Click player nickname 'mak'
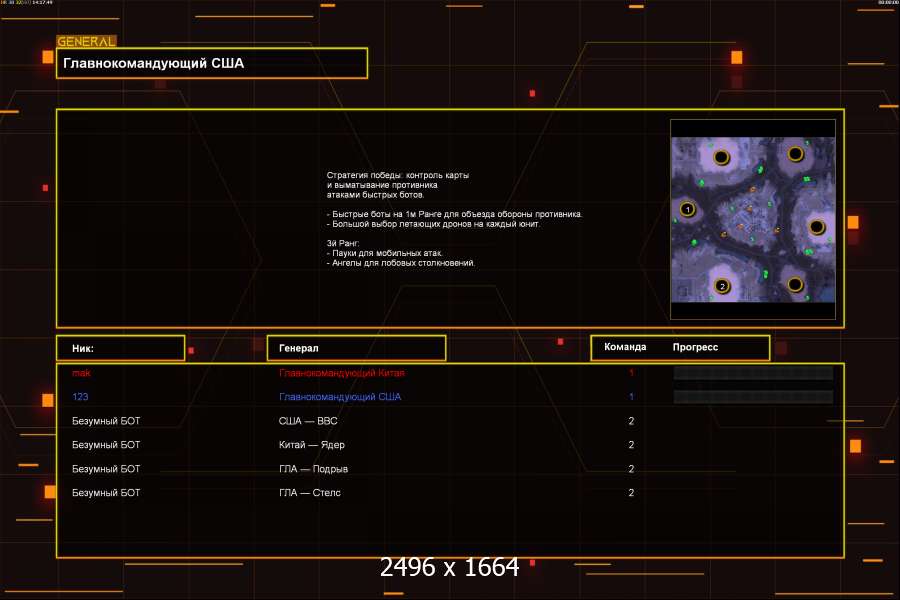Image resolution: width=900 pixels, height=600 pixels. click(81, 373)
